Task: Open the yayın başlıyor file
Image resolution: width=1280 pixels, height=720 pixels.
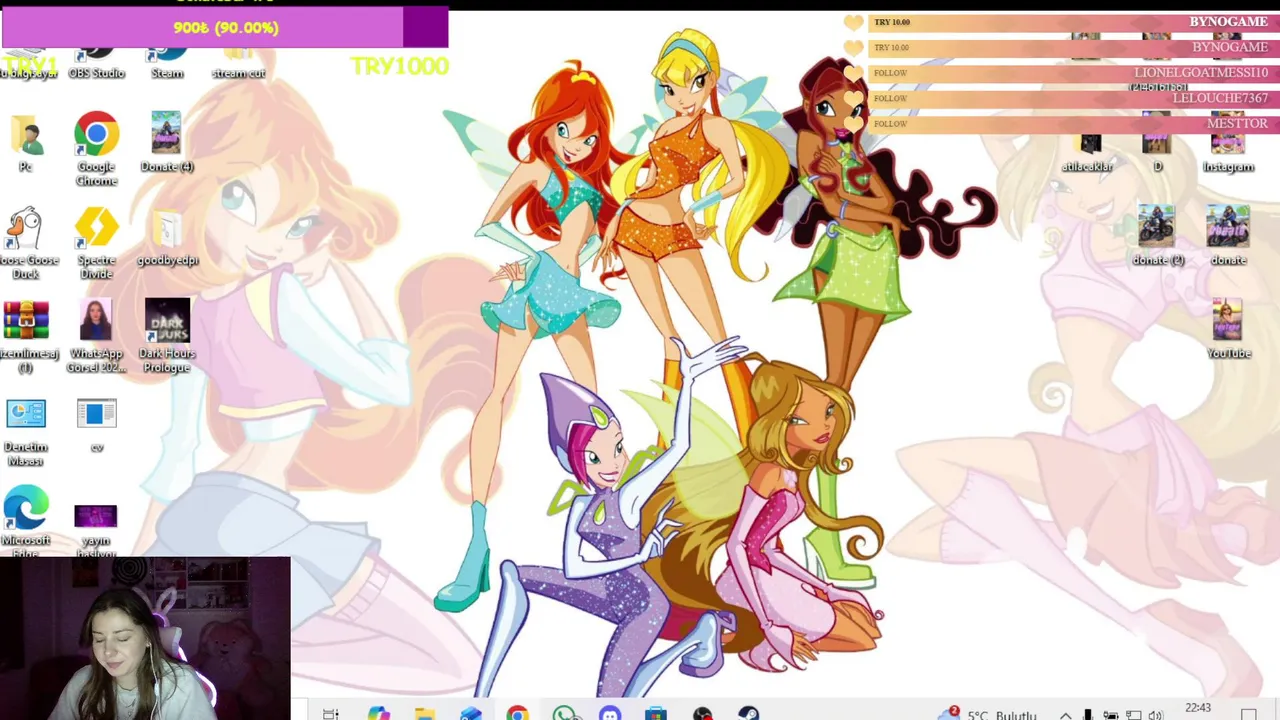Action: 96,529
